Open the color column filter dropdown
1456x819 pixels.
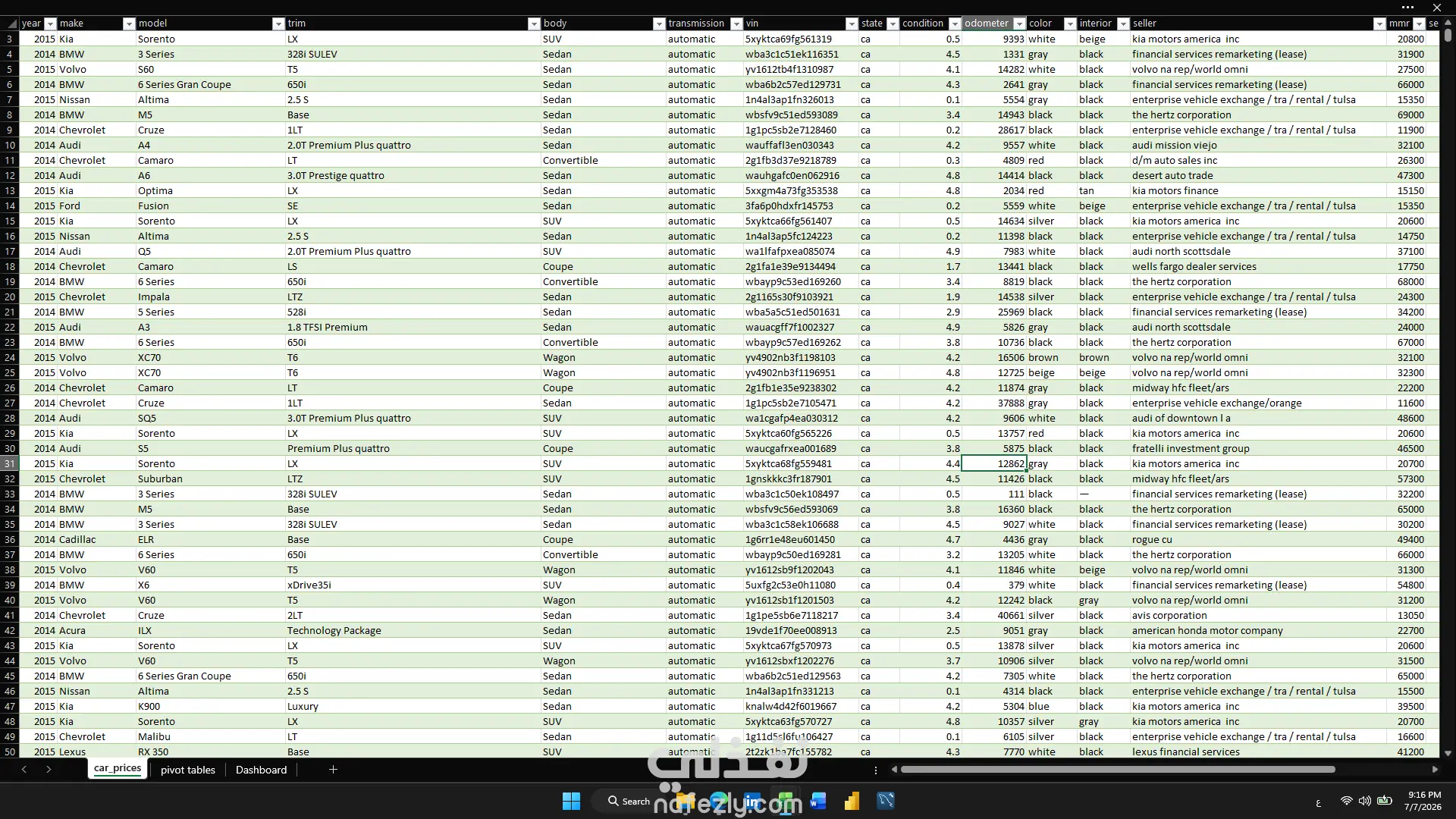[1070, 24]
